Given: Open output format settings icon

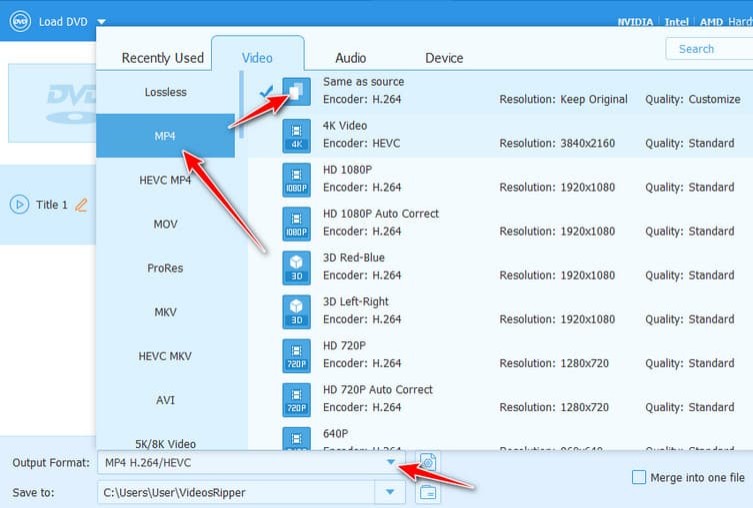Looking at the screenshot, I should 428,462.
